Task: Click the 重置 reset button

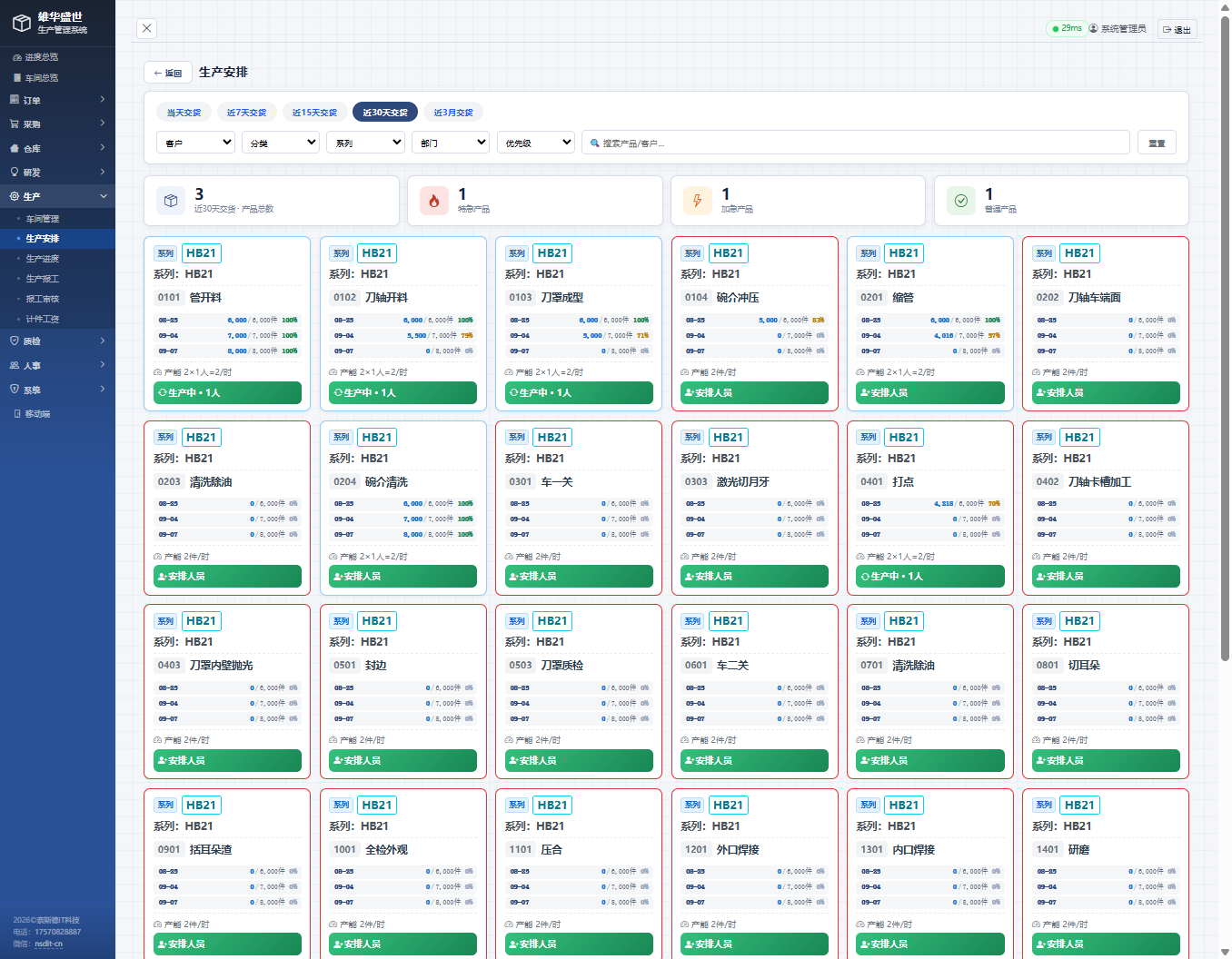Action: coord(1157,143)
